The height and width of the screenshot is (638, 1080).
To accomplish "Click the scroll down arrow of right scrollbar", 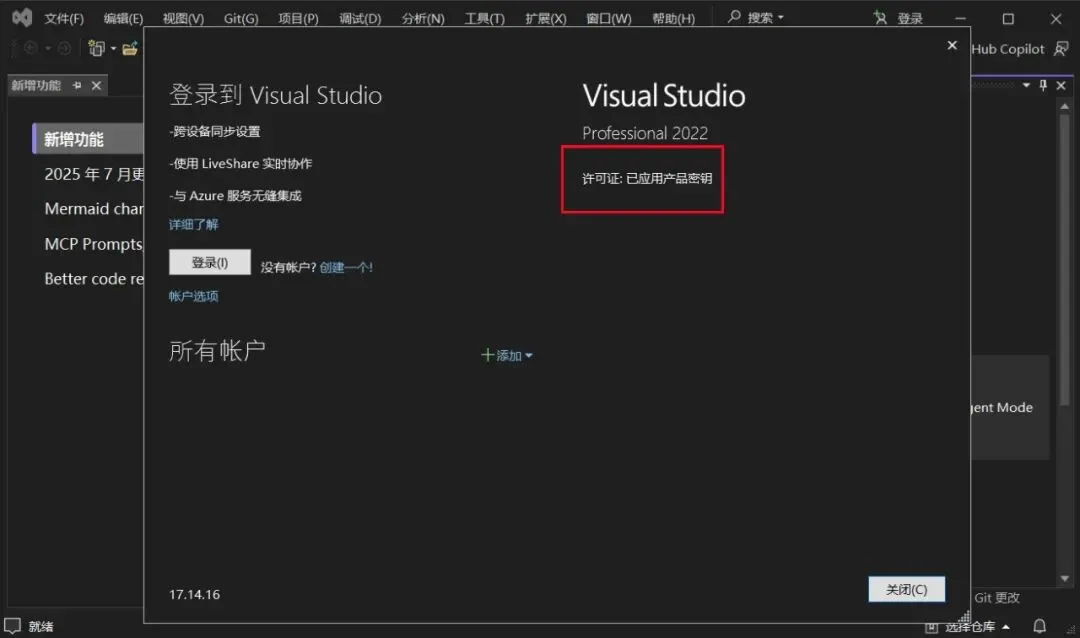I will pyautogui.click(x=1065, y=578).
